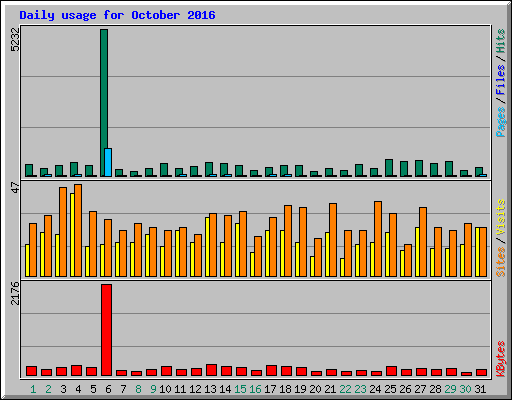The width and height of the screenshot is (512, 400).
Task: Click day label 10 on the x-axis
Action: (x=165, y=389)
